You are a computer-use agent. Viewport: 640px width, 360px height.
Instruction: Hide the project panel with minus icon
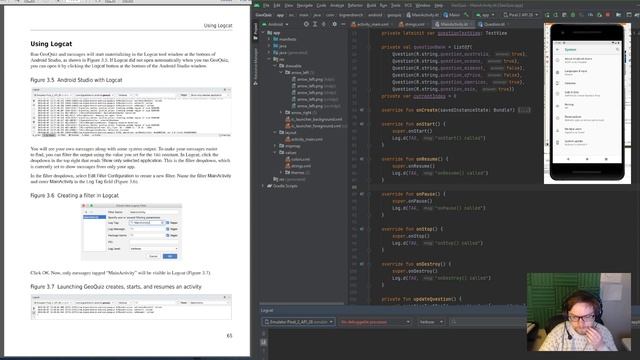coord(343,24)
